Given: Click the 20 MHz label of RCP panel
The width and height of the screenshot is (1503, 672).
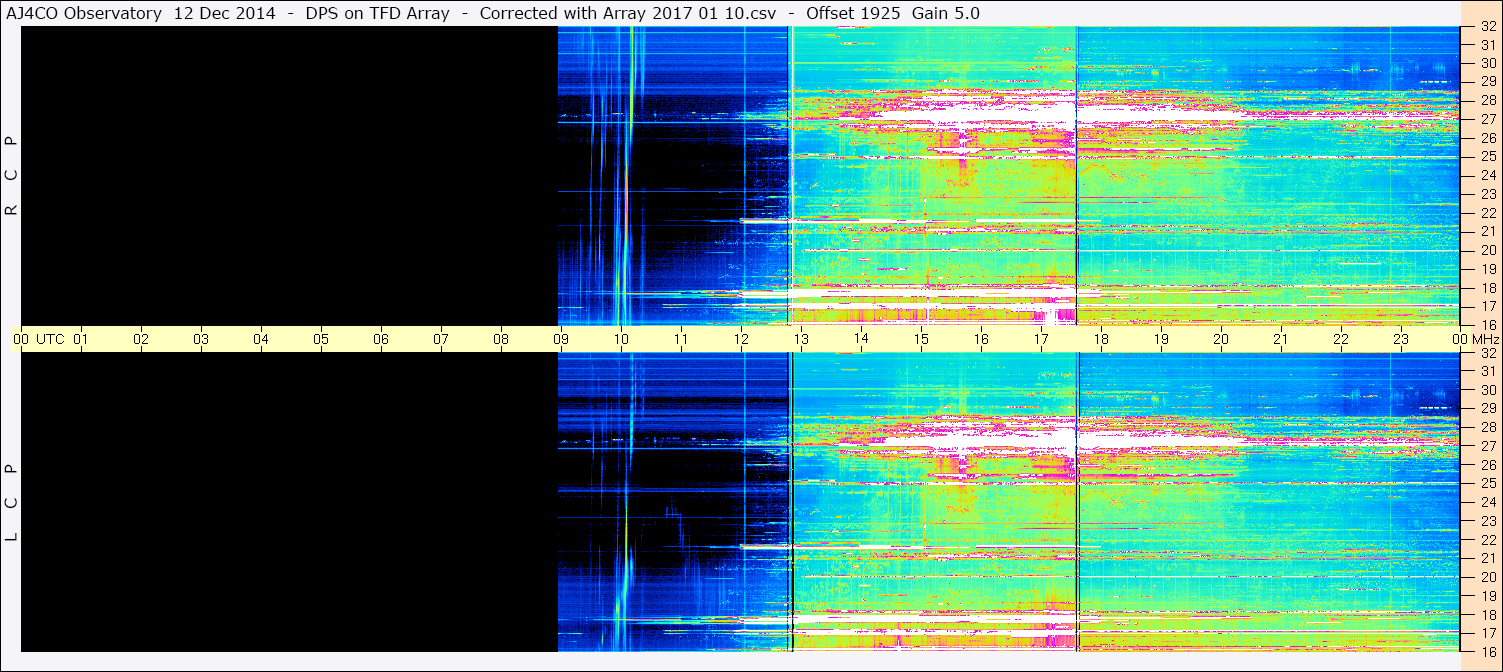Looking at the screenshot, I should (1487, 250).
